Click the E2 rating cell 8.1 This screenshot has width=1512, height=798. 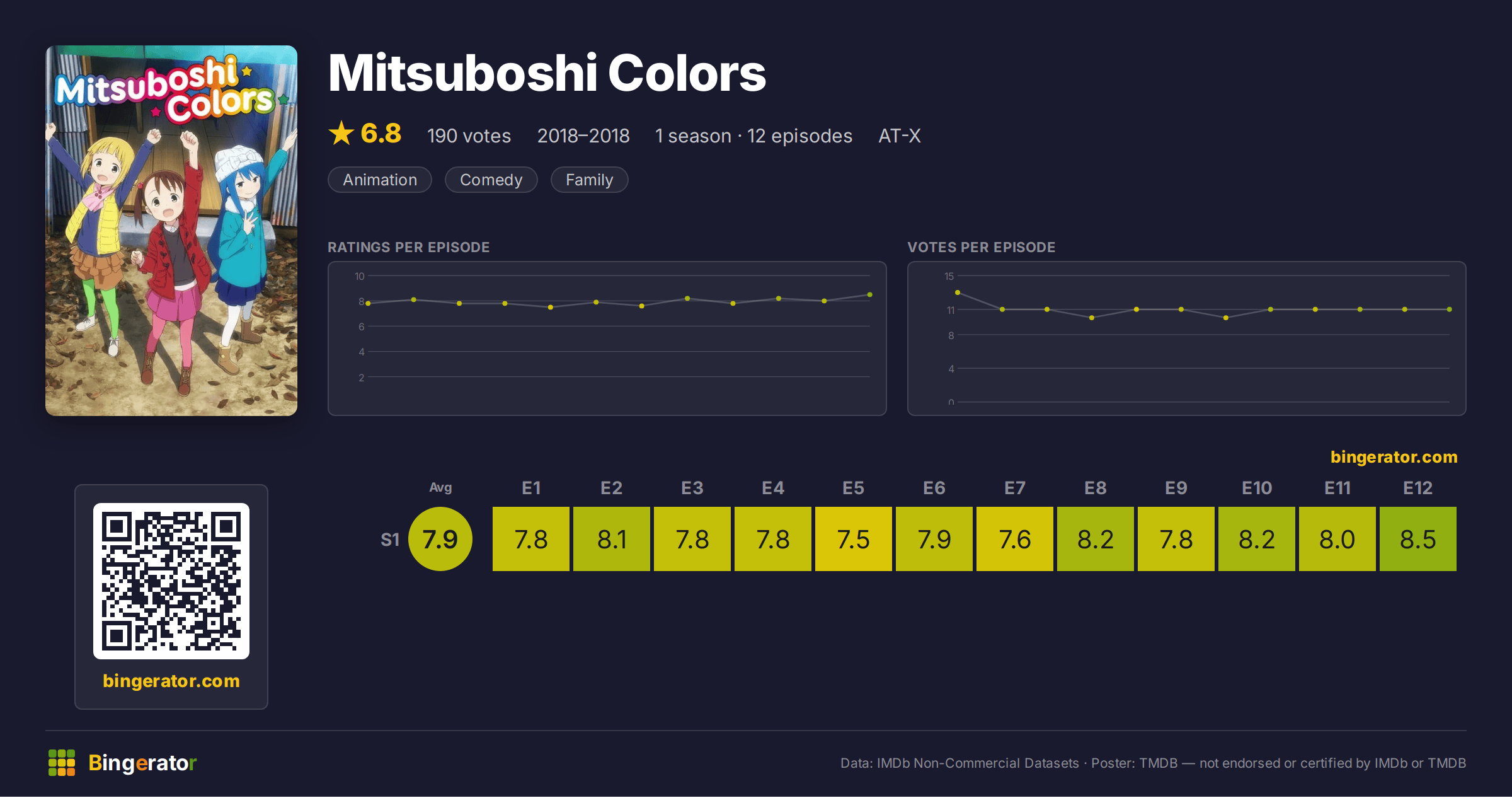pyautogui.click(x=612, y=539)
